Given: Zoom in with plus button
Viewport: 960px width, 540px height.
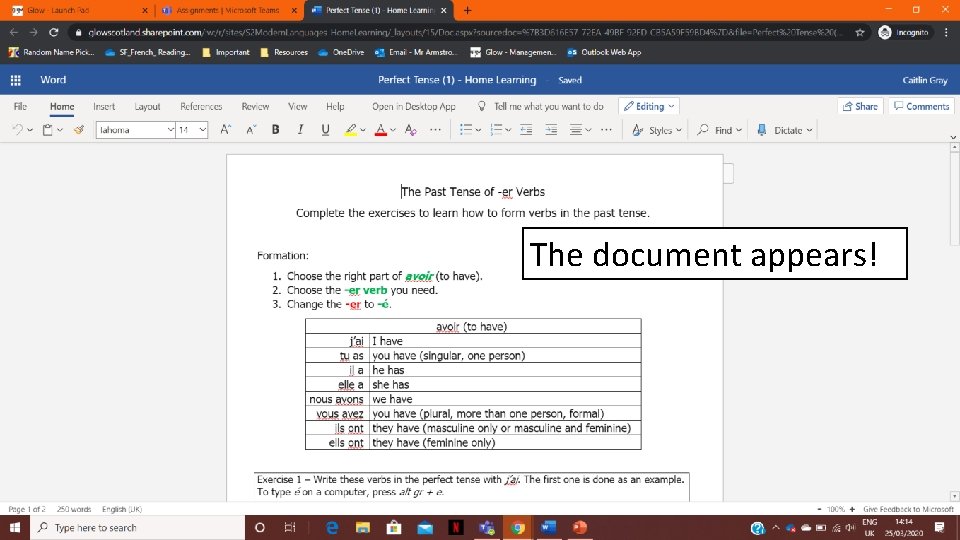Looking at the screenshot, I should [852, 509].
